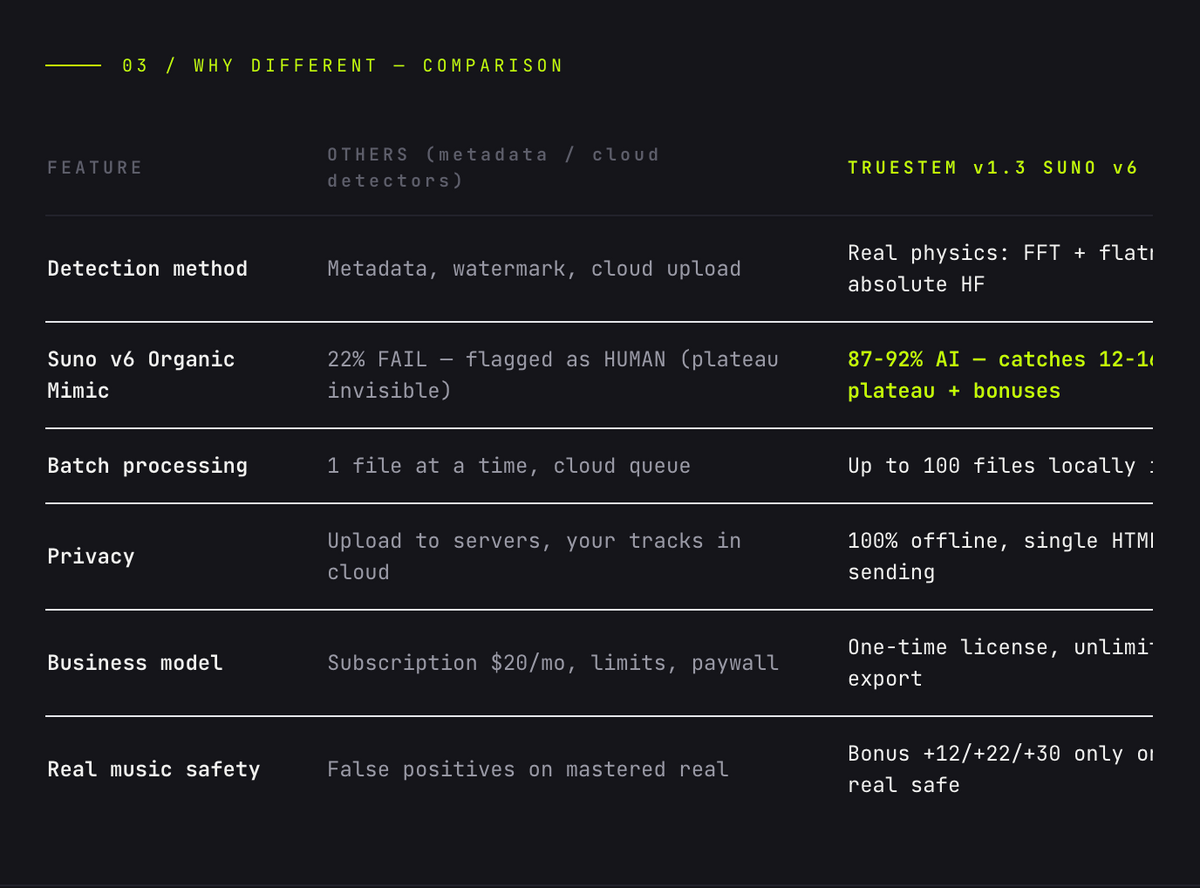Click the 'OTHERS (metadata / cloud detectors)' column header
Screen dimensions: 1200x888
coord(493,168)
